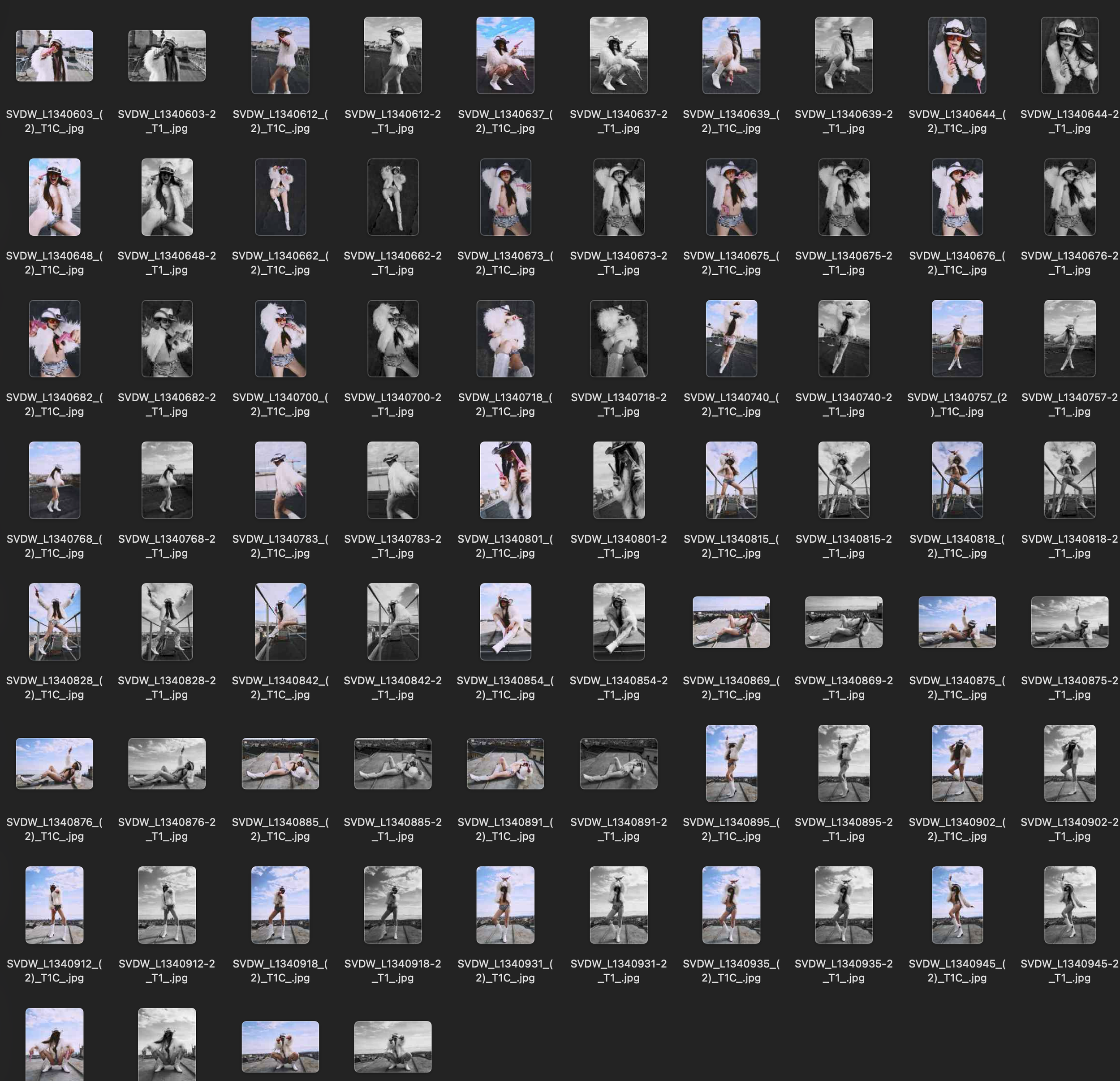Select file name SVDW_L1340676_(2)_T1C_.jpg
The image size is (1120, 1081).
(957, 263)
